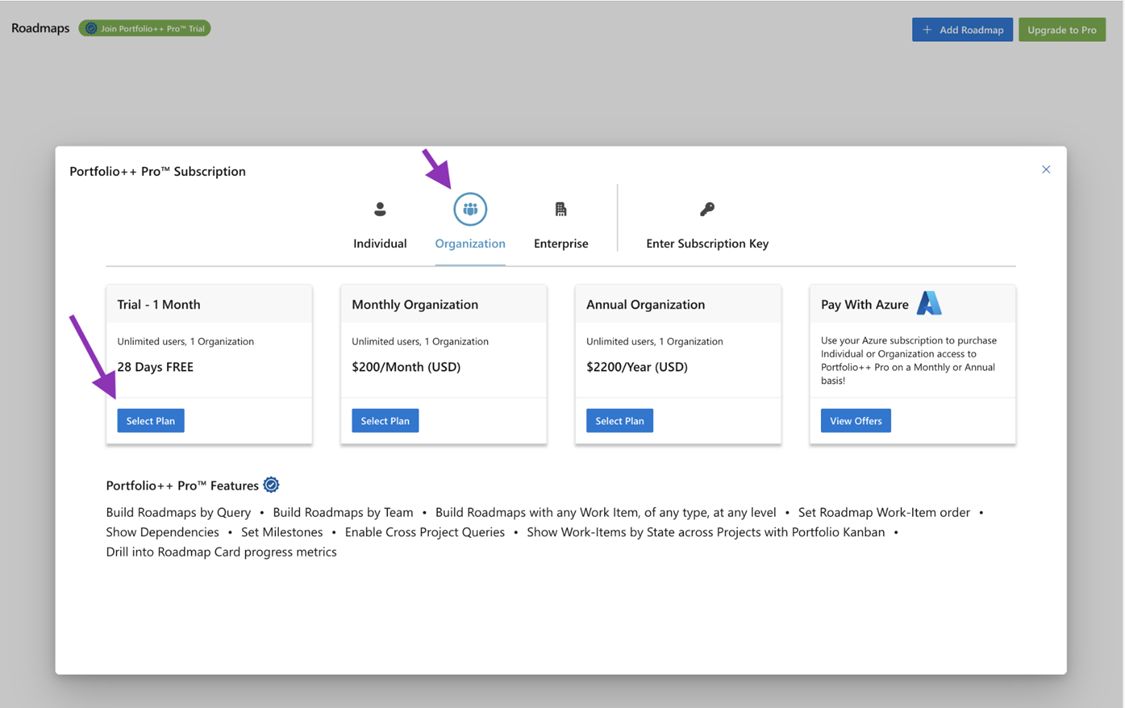
Task: Click the plus icon on Add Roadmap
Action: pyautogui.click(x=927, y=30)
